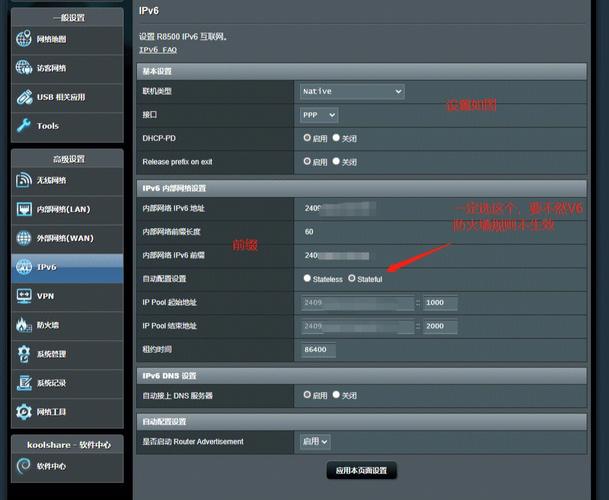Open the 联机类型 Native dropdown

(352, 92)
